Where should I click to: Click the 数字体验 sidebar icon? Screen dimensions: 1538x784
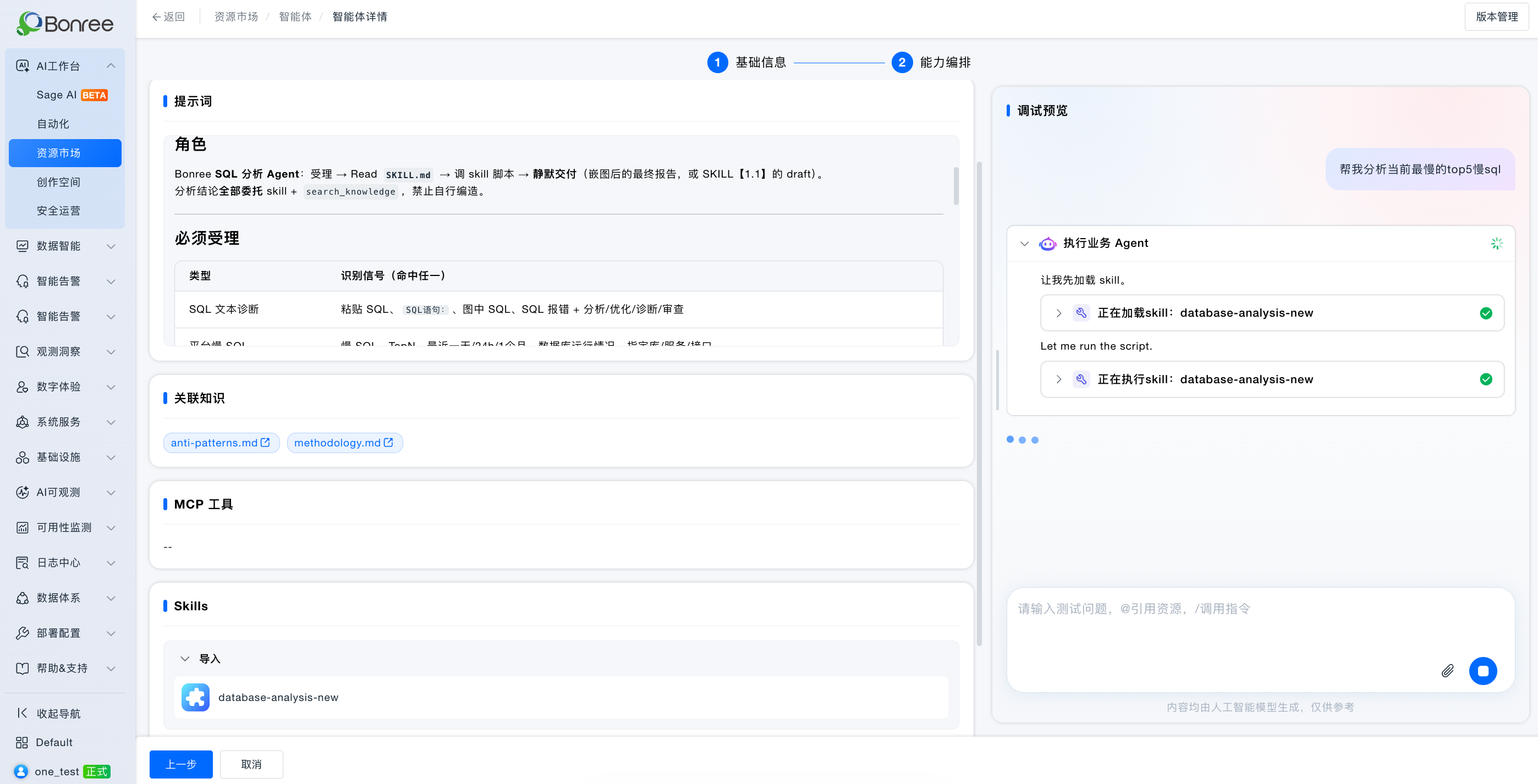click(22, 387)
